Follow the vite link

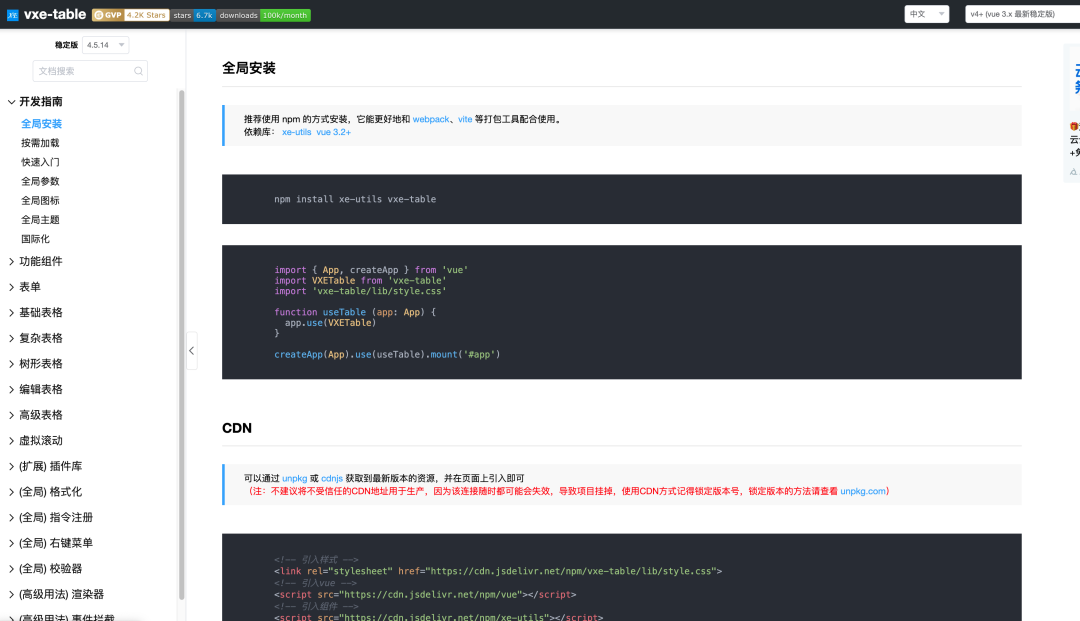[x=465, y=119]
